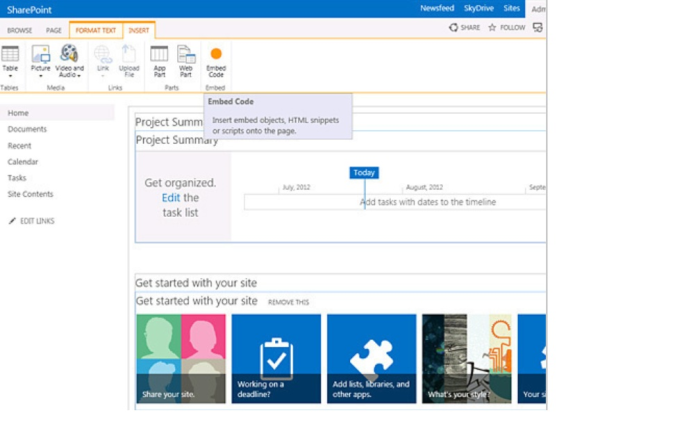Switch to the Browse tab
700x438 pixels.
click(20, 30)
